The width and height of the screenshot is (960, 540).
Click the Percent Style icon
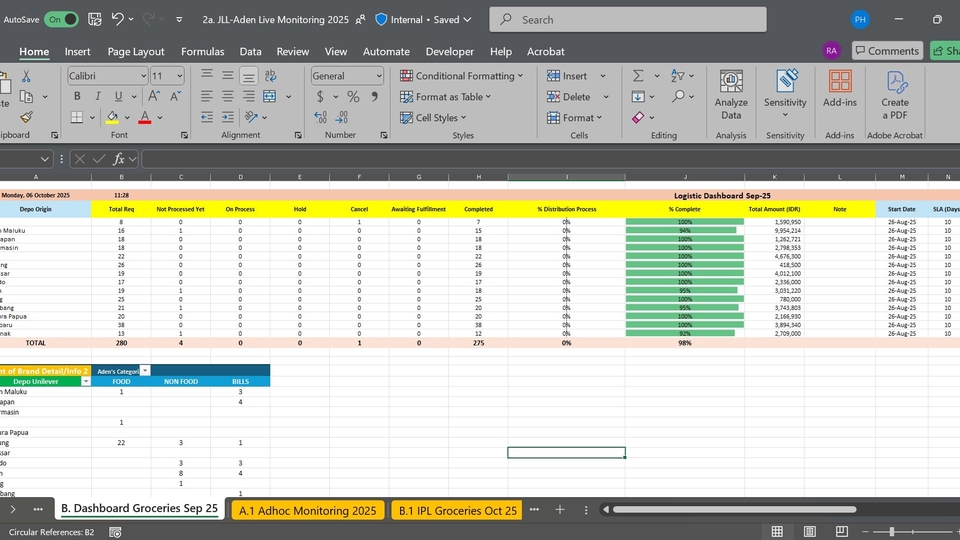353,97
